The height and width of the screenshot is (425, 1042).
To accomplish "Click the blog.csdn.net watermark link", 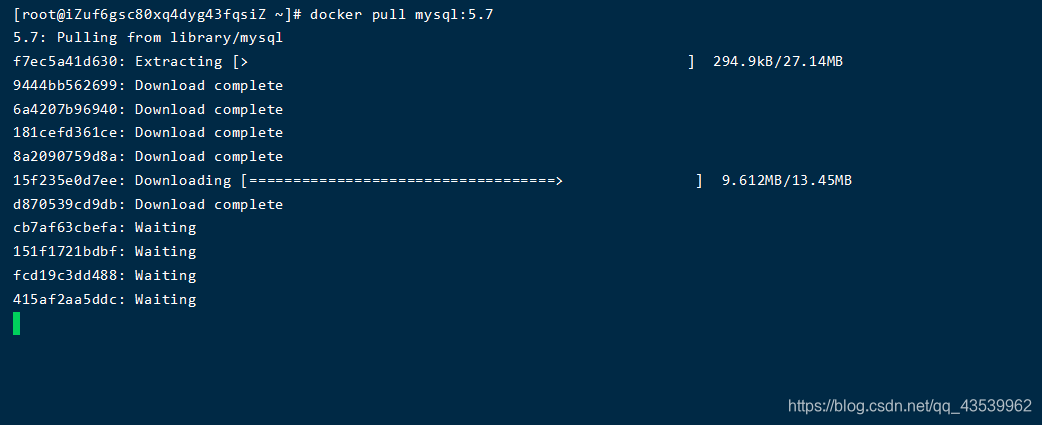I will tap(910, 406).
